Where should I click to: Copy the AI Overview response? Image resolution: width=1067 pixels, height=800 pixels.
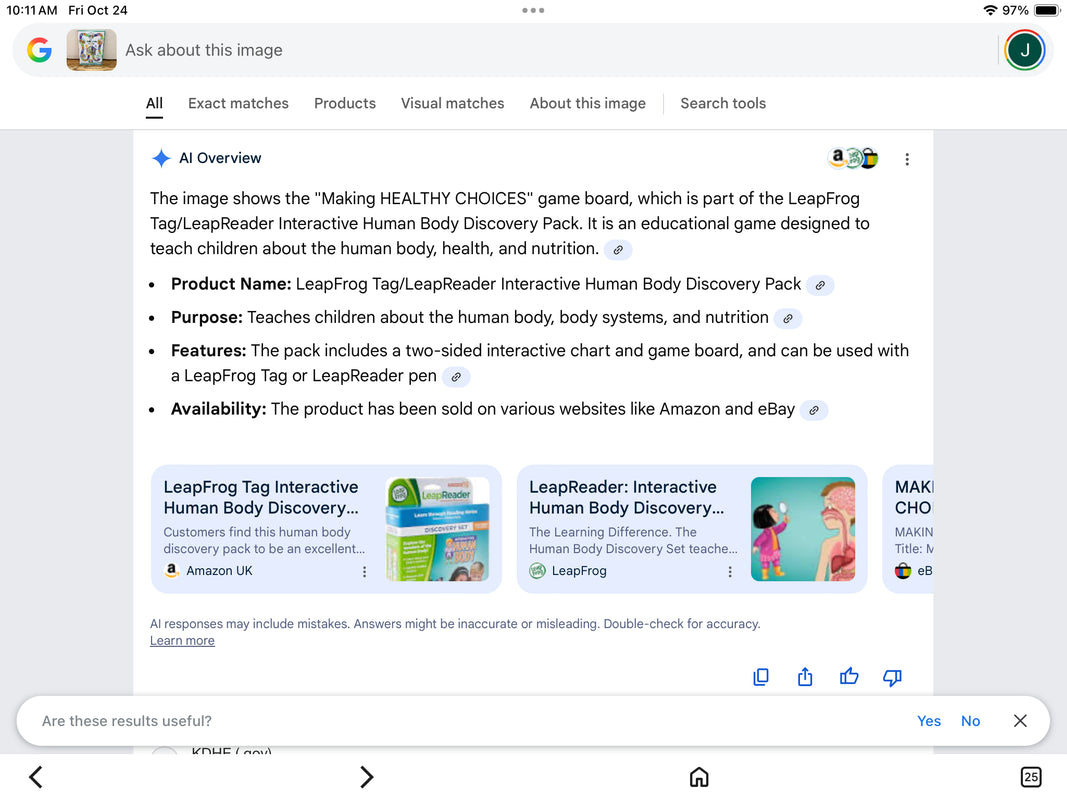[x=761, y=677]
